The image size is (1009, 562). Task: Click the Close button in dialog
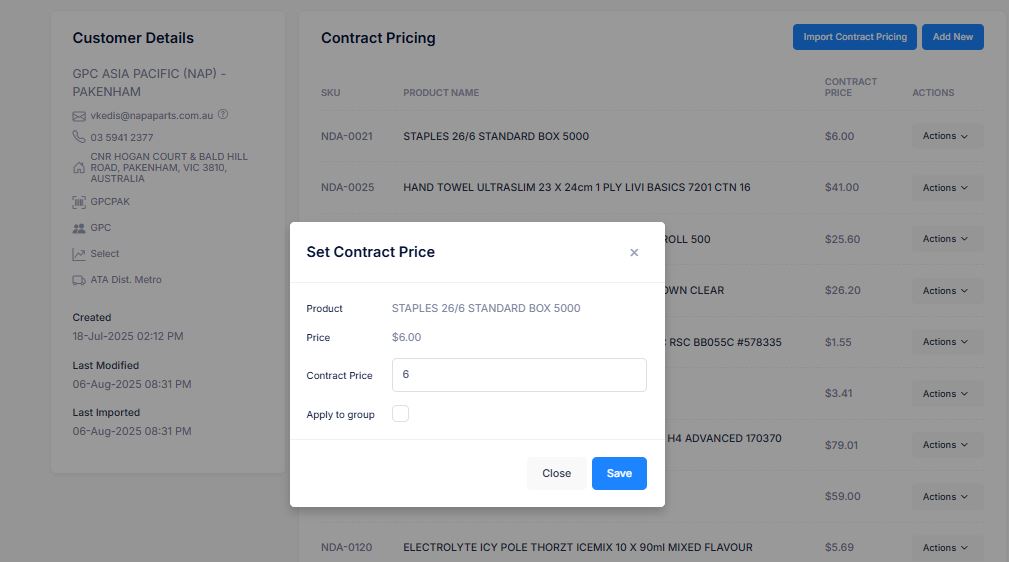556,473
